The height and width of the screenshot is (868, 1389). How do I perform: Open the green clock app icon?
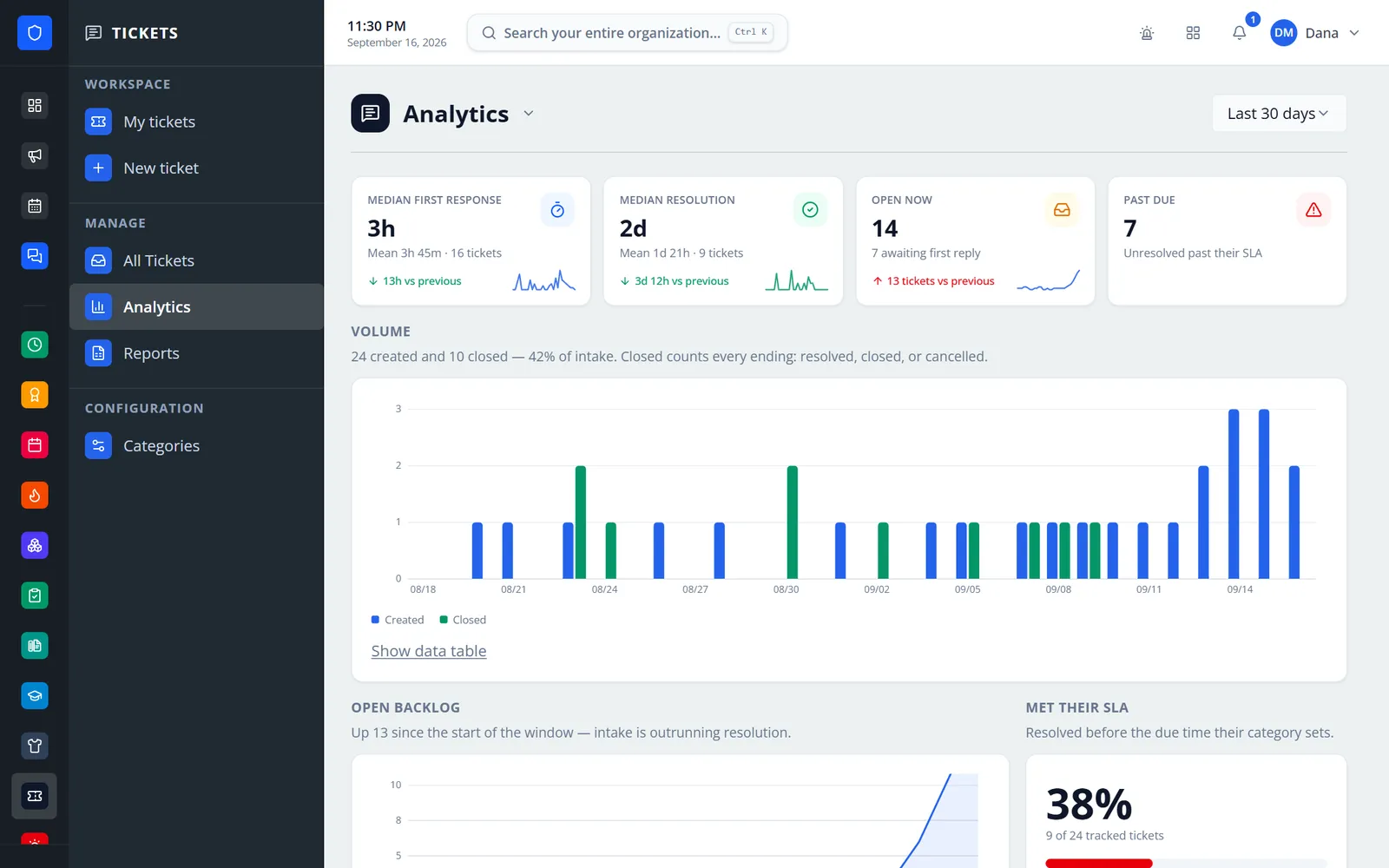(35, 345)
